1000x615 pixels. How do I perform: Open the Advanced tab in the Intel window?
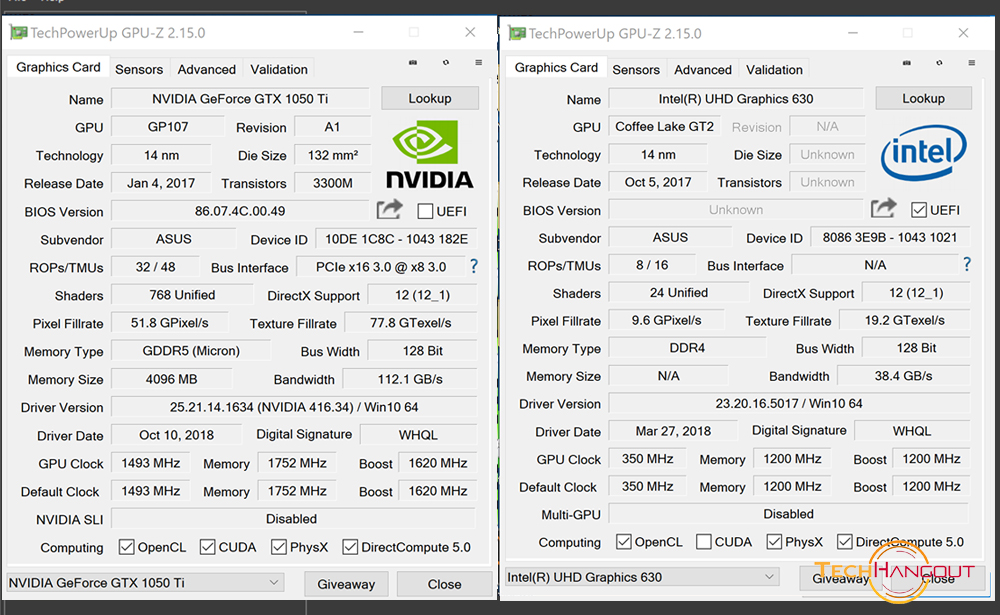tap(703, 70)
